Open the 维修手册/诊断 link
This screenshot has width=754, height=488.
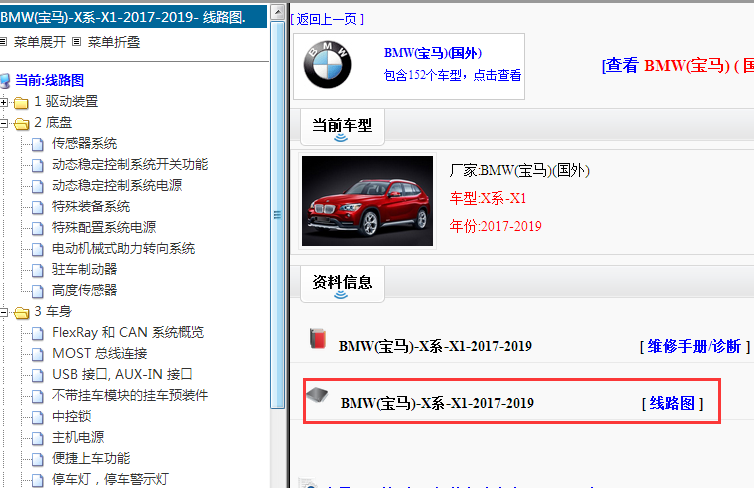(x=694, y=346)
